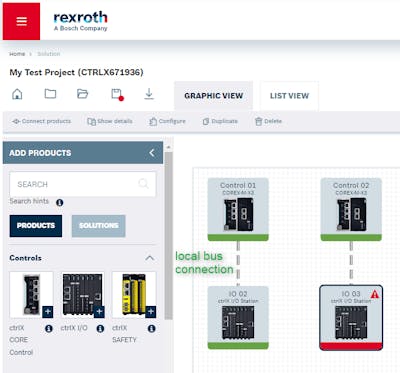Download the project with the arrow icon

pyautogui.click(x=149, y=94)
